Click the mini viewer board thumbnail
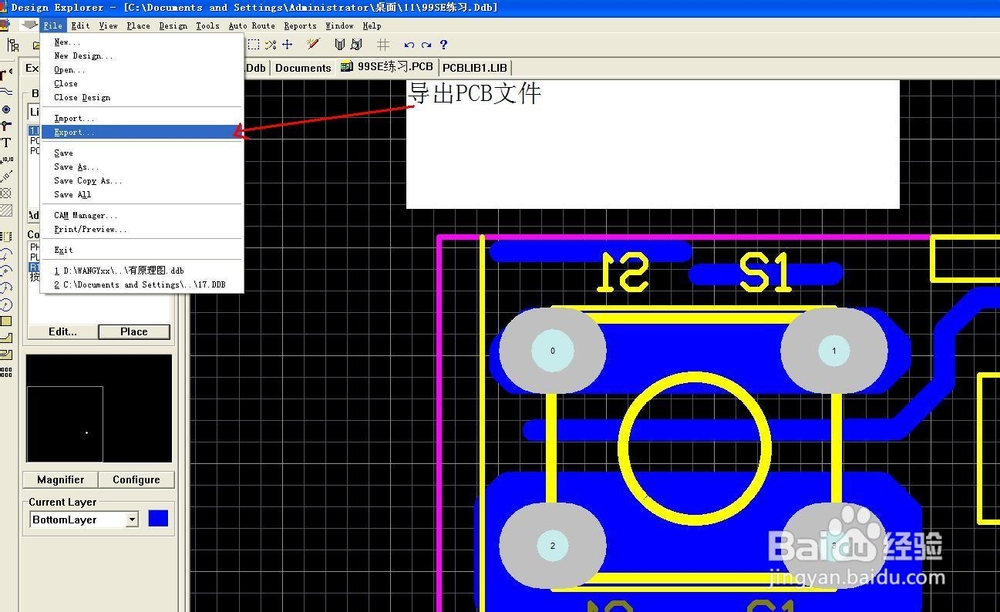The image size is (1000, 612). pyautogui.click(x=99, y=408)
